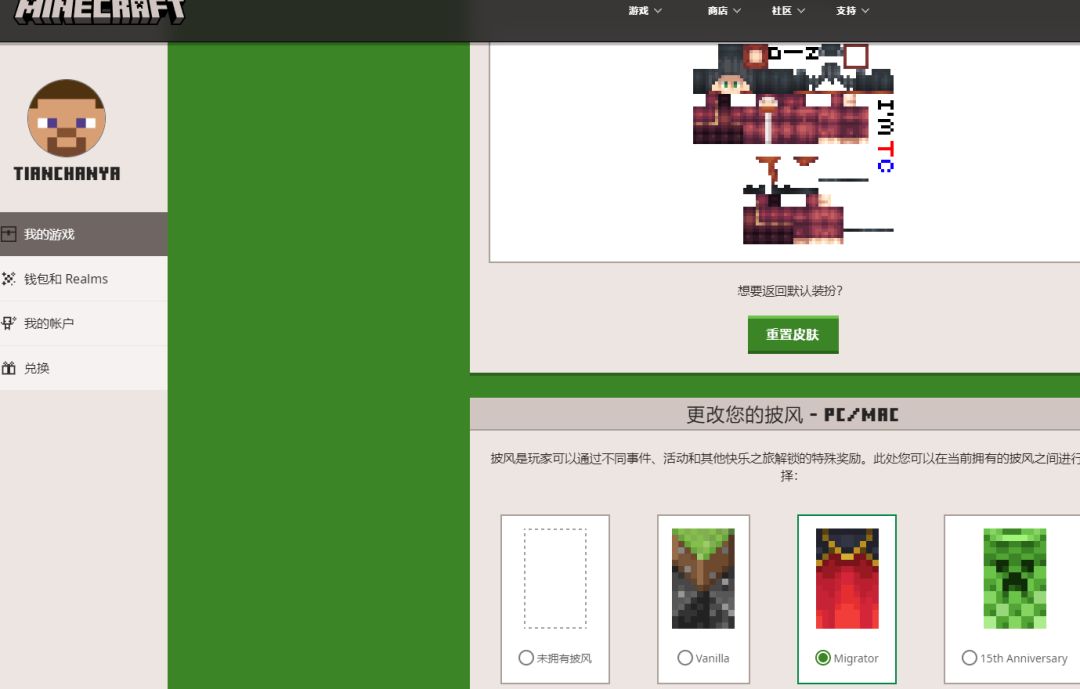Select the Vanilla cape radio button
Viewport: 1080px width, 689px height.
pyautogui.click(x=685, y=658)
